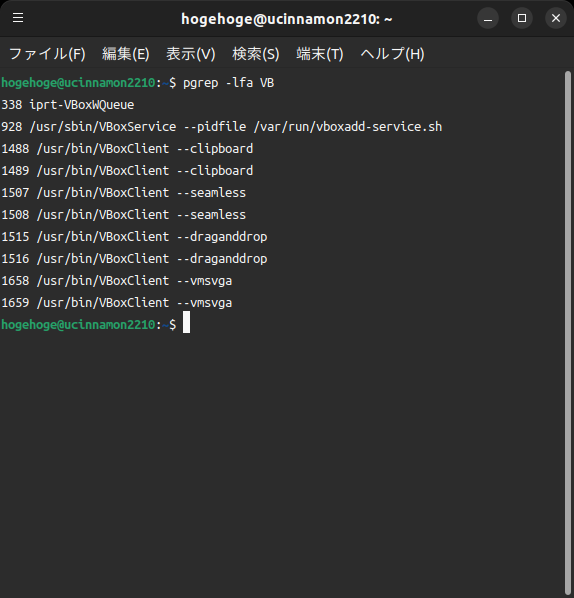Click line 1659 VBoxClient --vmsvga

click(117, 303)
